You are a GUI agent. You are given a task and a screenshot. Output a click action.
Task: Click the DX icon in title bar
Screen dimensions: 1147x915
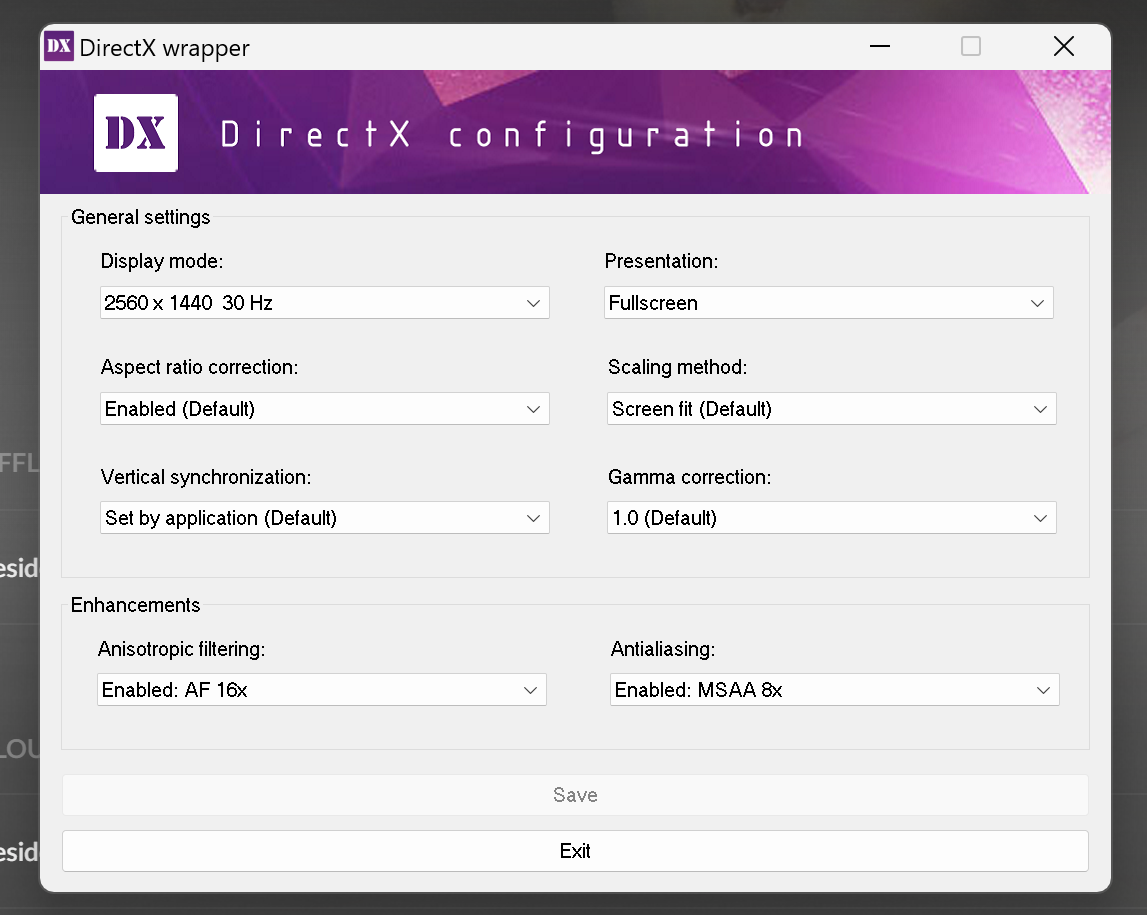[59, 46]
